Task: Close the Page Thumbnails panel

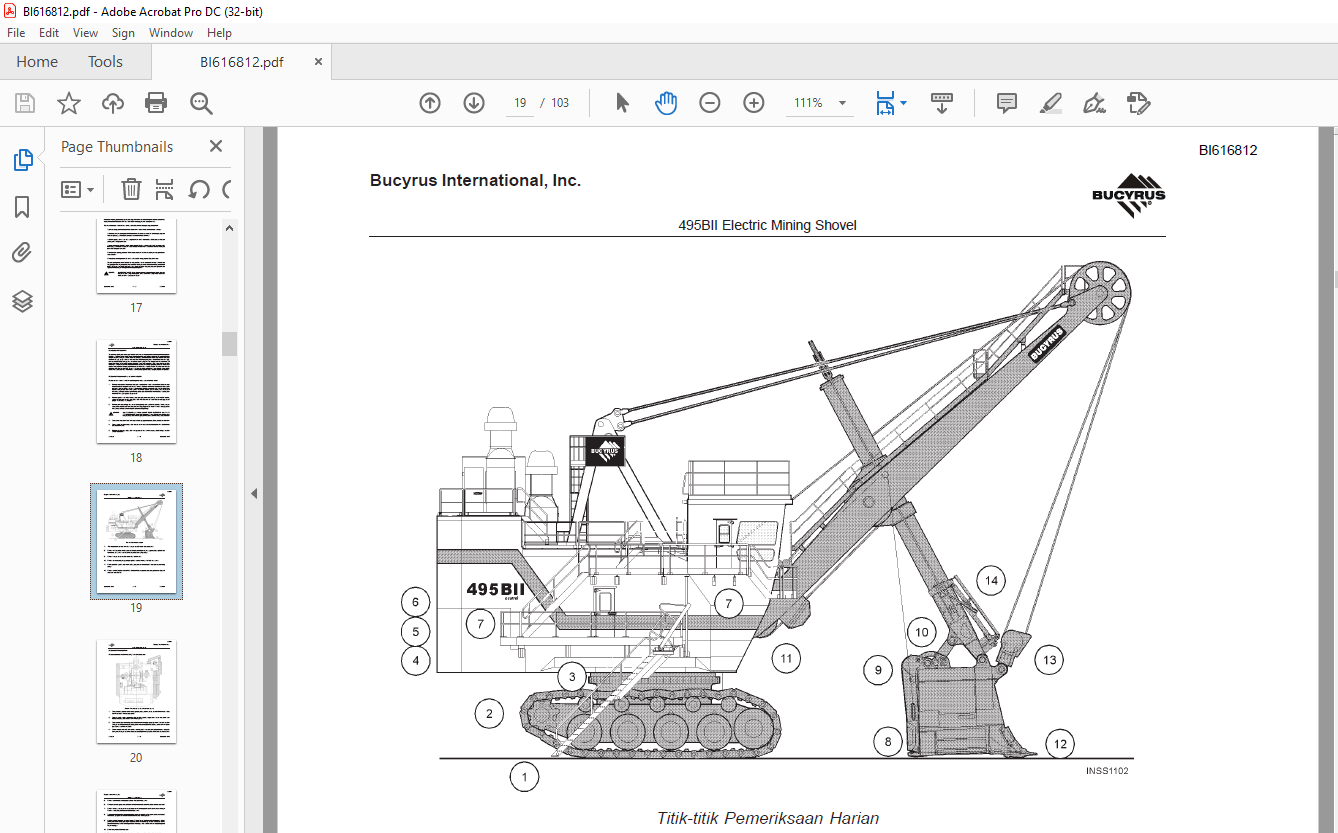Action: tap(215, 147)
